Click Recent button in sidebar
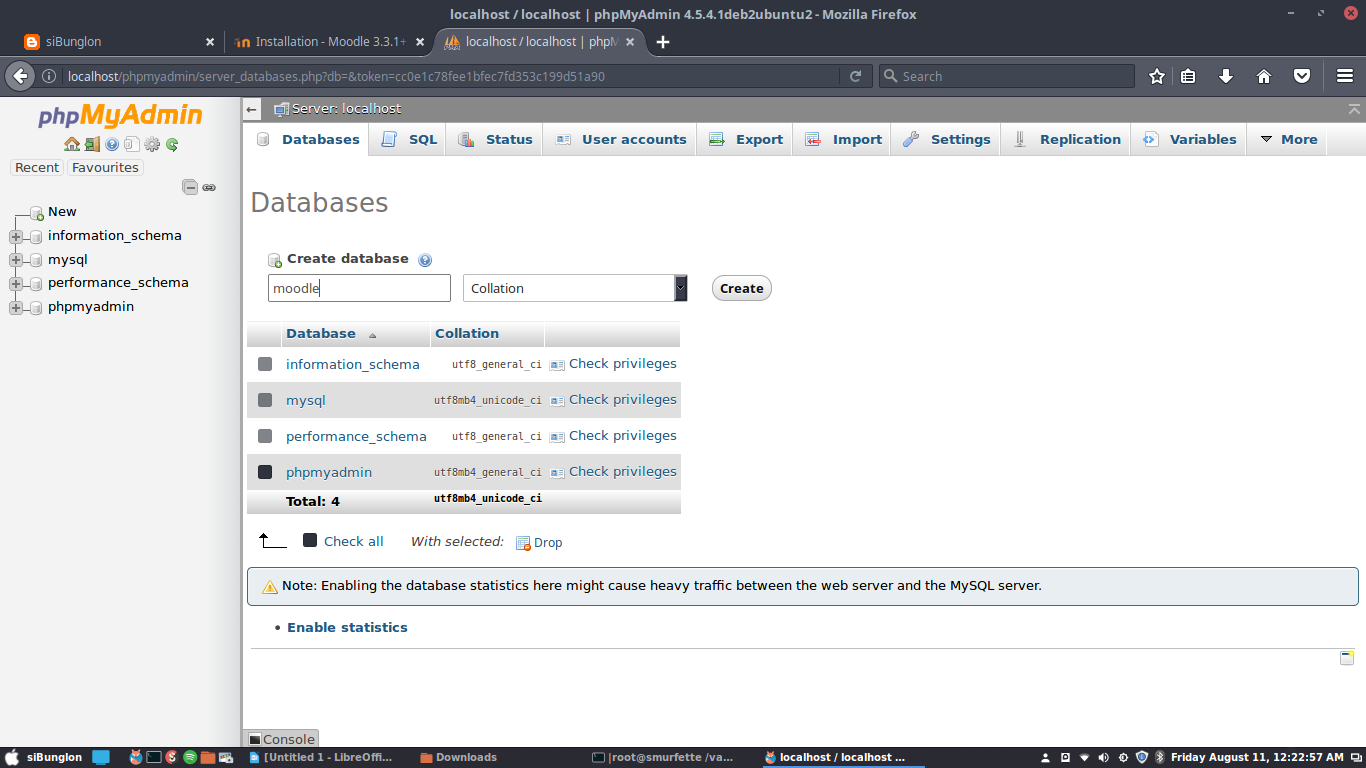Viewport: 1366px width, 768px height. [x=37, y=168]
